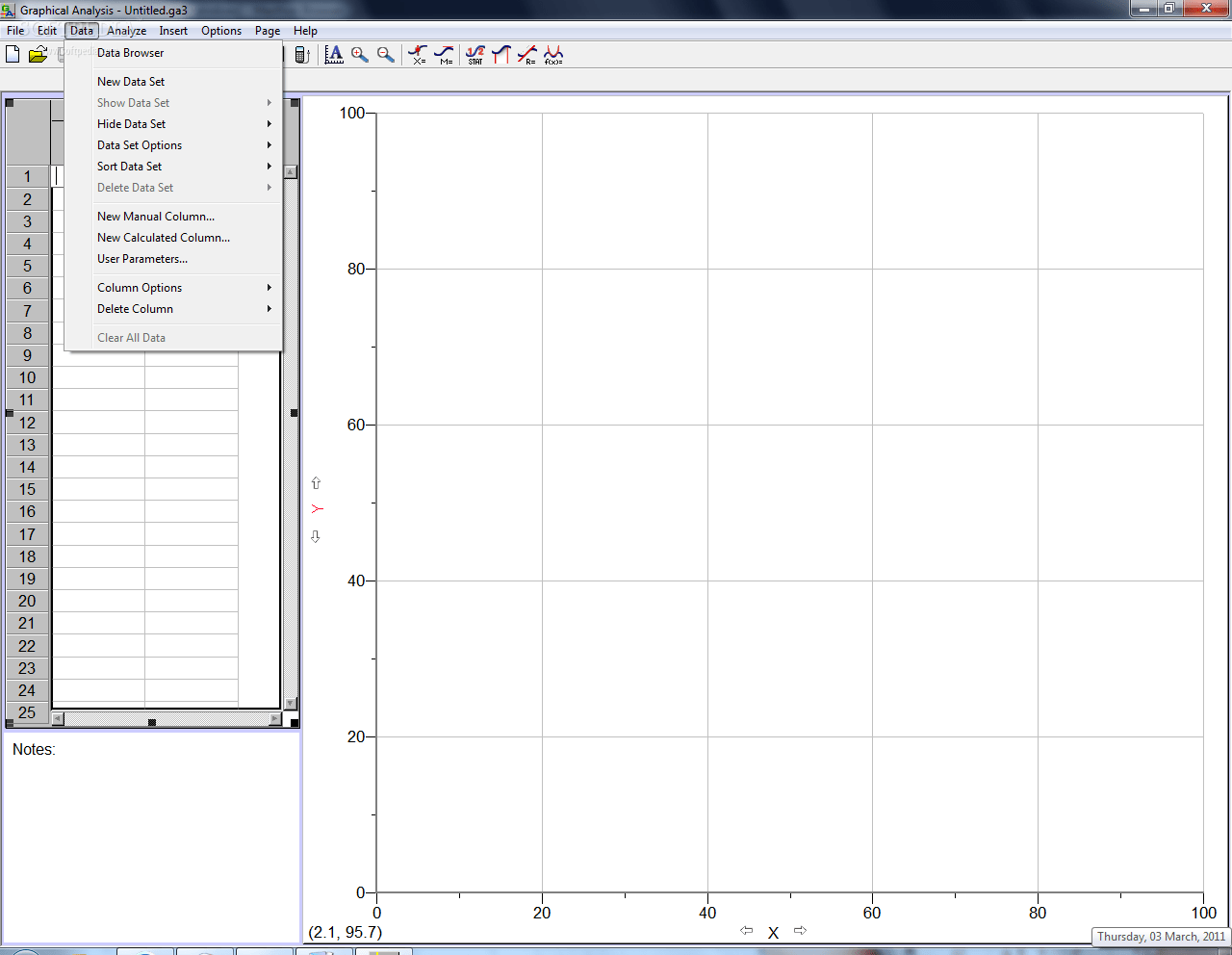Click the Y axis label on the graph

(x=317, y=509)
